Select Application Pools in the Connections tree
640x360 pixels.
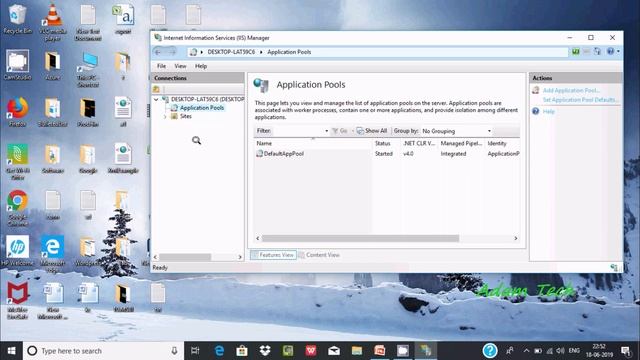coord(202,108)
